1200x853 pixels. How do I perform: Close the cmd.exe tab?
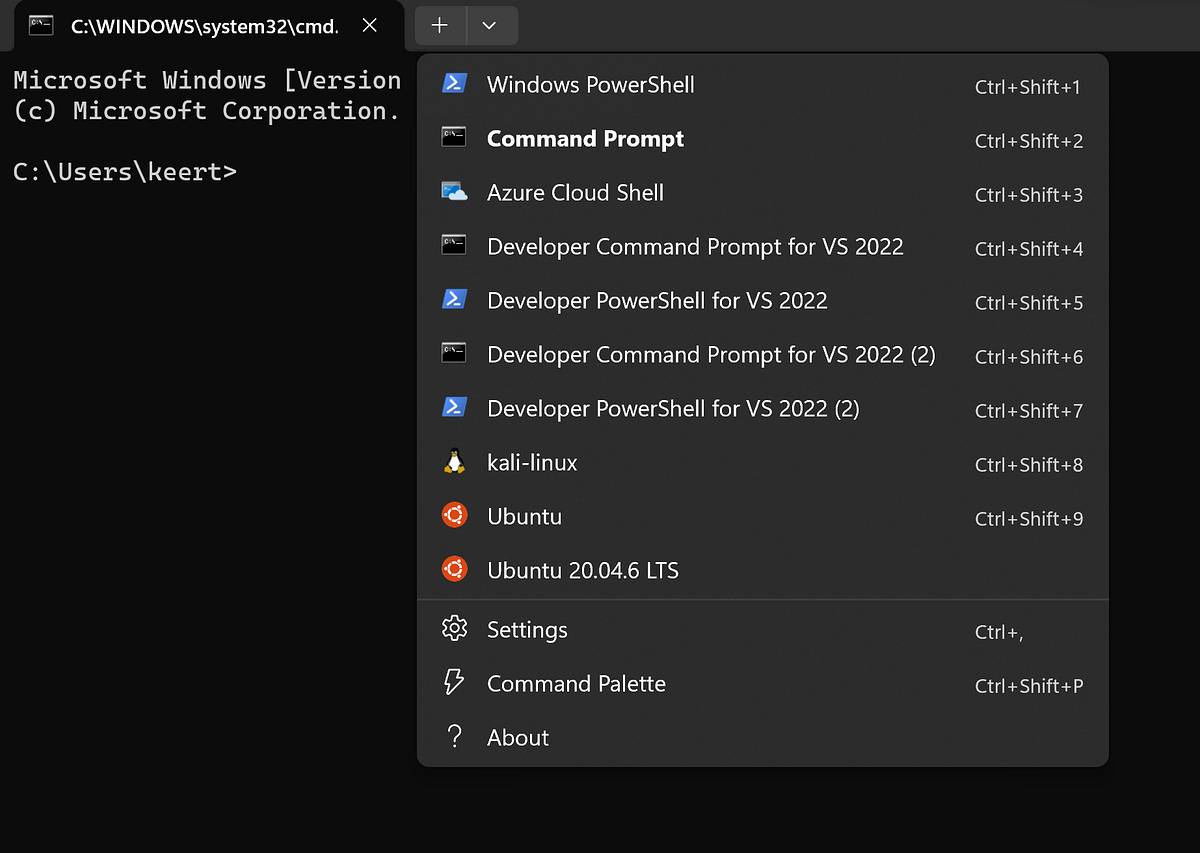369,25
